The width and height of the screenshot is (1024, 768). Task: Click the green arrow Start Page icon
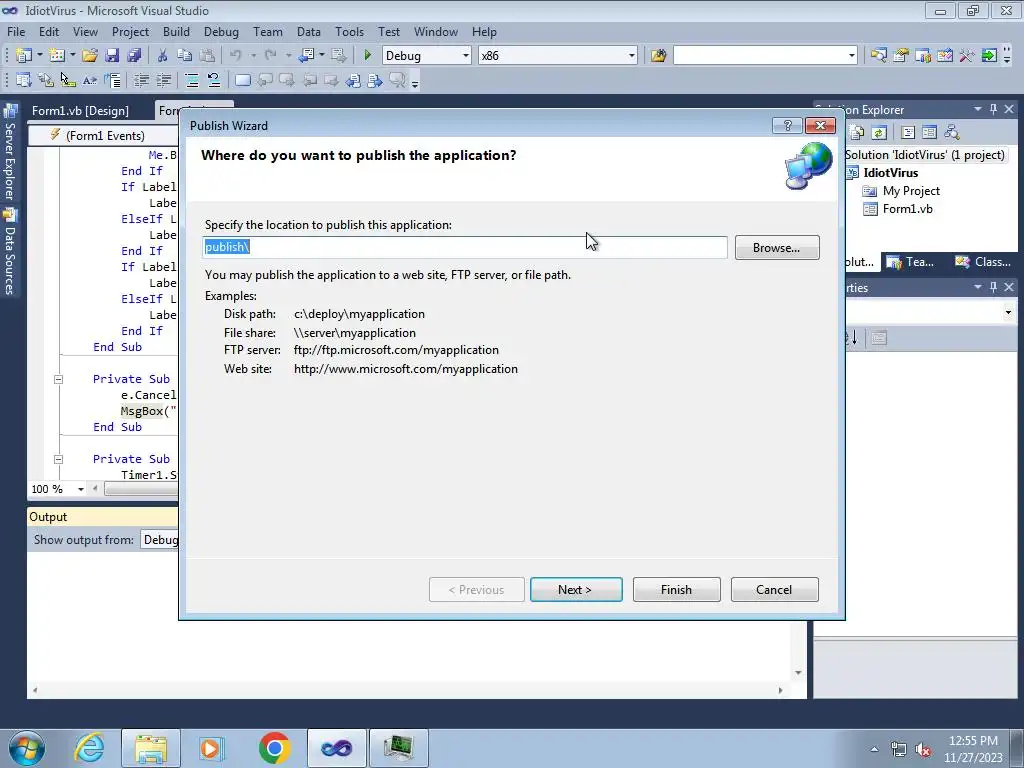989,56
